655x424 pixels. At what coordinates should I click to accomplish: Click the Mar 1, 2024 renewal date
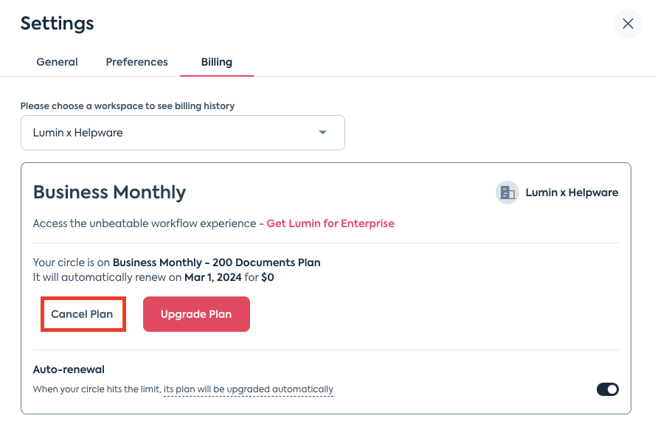213,277
